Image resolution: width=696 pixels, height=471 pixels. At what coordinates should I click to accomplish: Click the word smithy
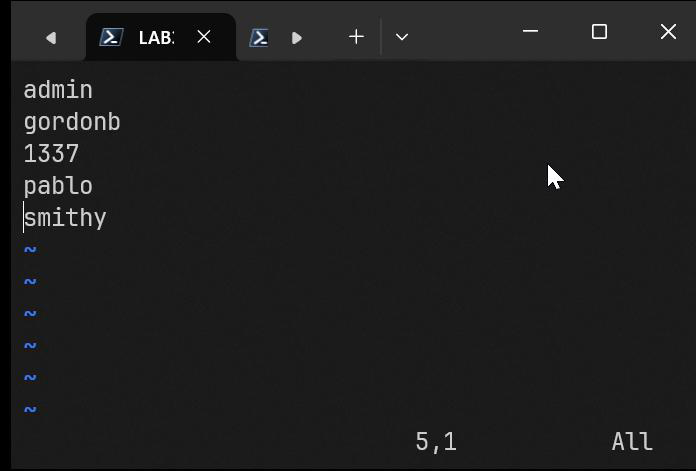click(65, 218)
